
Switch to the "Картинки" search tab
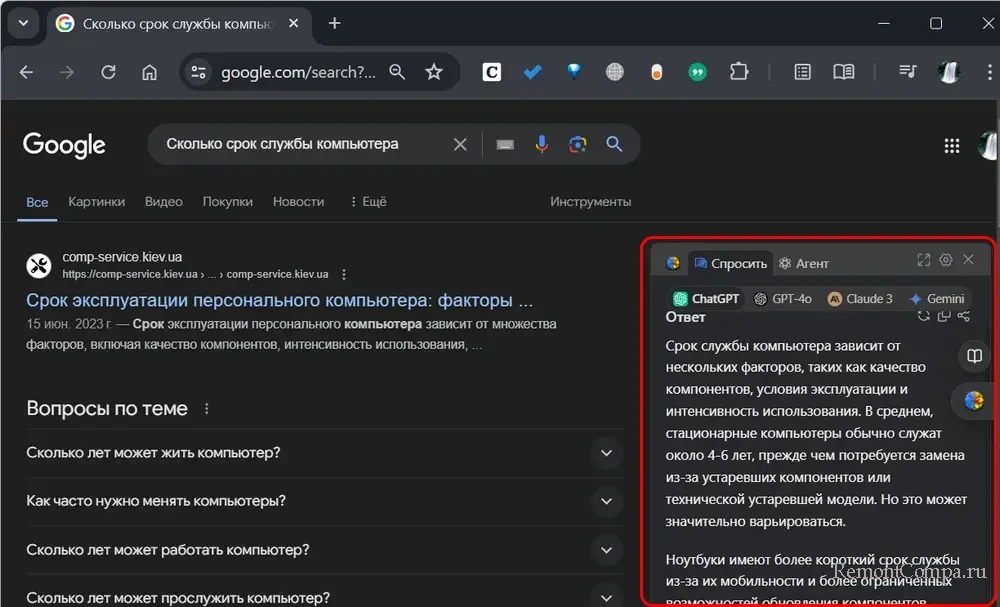[97, 201]
